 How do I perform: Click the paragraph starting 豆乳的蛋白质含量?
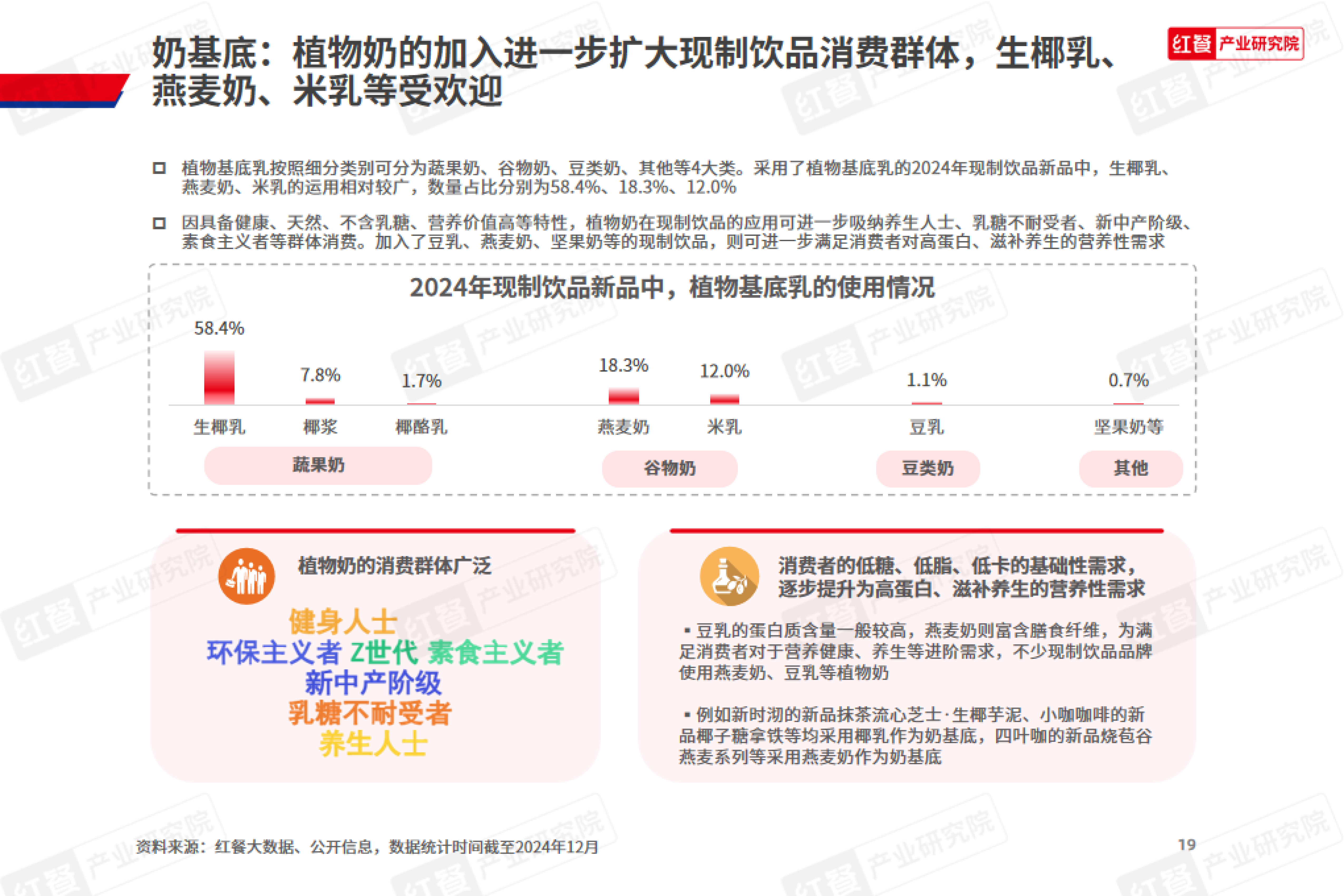click(x=916, y=652)
